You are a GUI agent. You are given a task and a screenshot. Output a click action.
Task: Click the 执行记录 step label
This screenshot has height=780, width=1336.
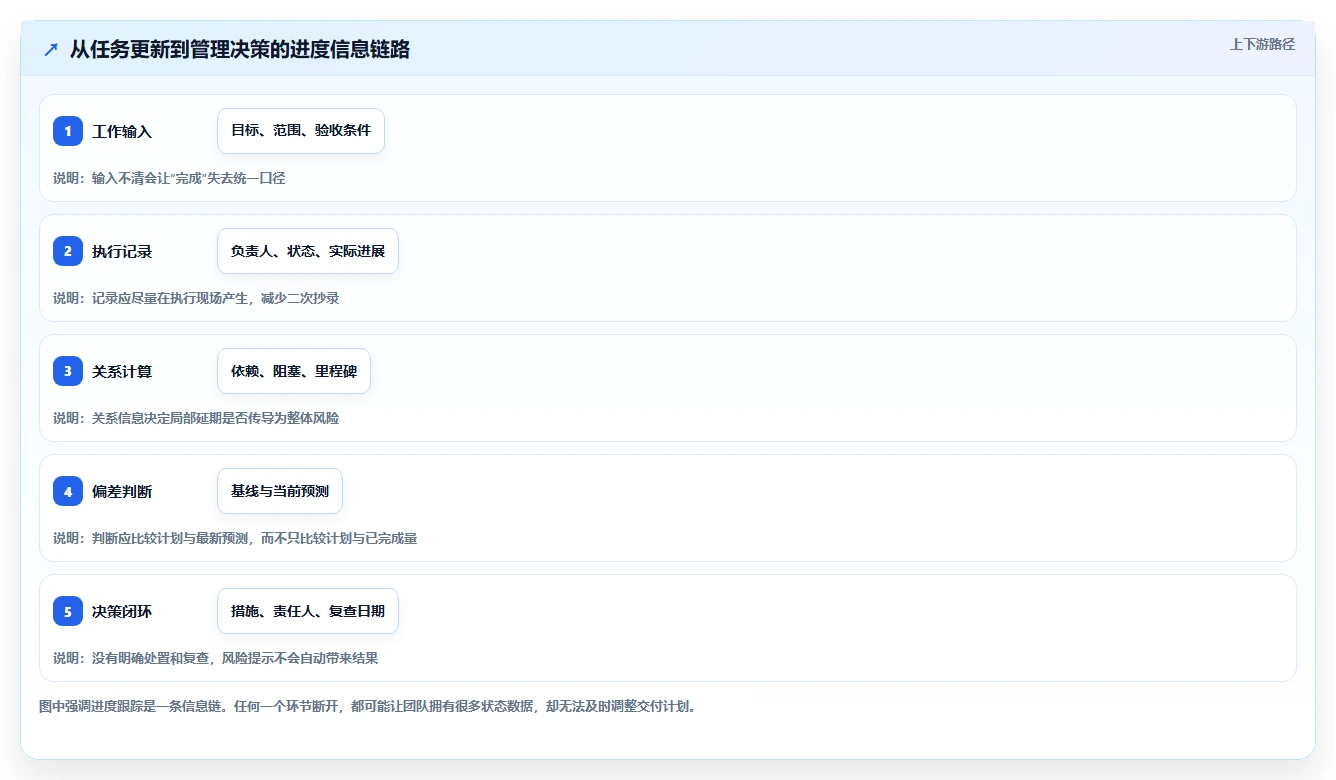[122, 251]
